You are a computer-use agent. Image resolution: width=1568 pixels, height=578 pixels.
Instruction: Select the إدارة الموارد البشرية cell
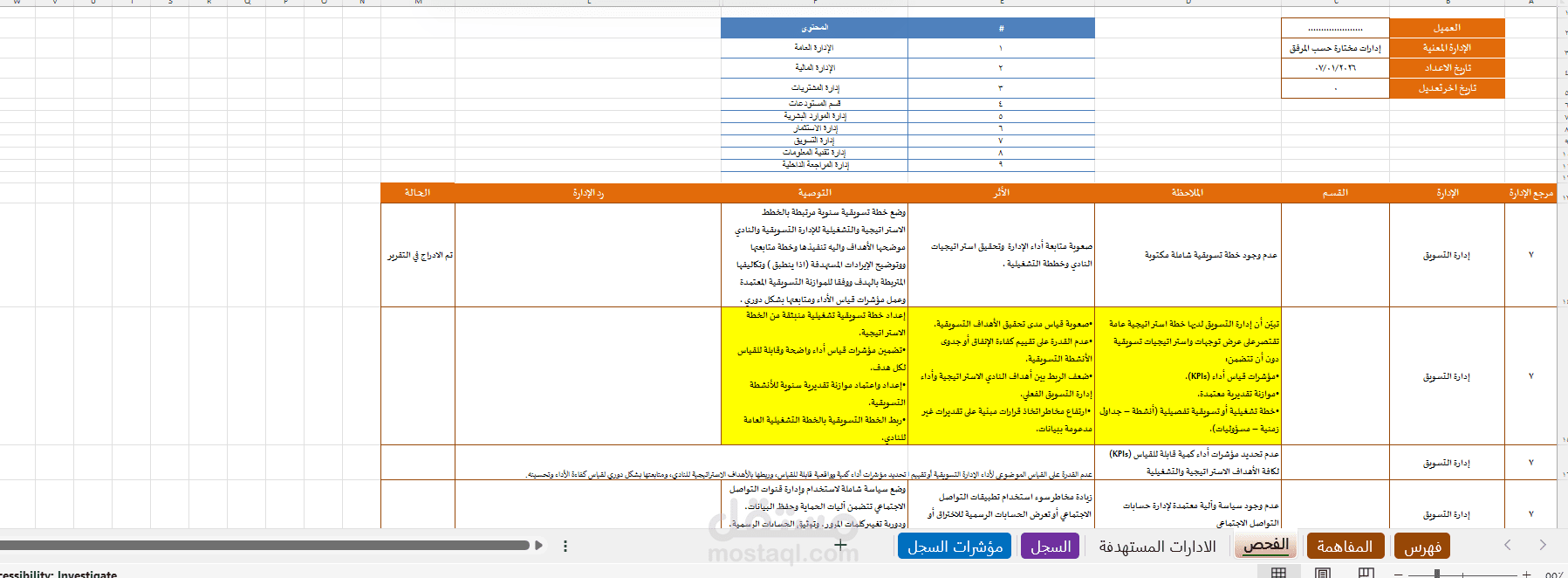[814, 116]
